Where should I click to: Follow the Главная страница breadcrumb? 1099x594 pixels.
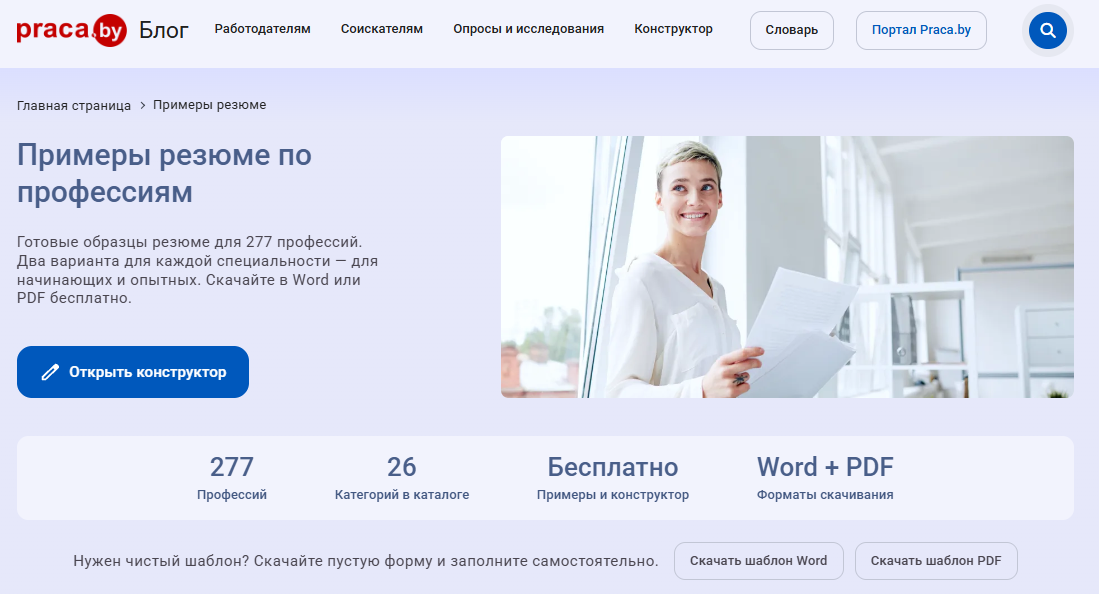pyautogui.click(x=74, y=105)
